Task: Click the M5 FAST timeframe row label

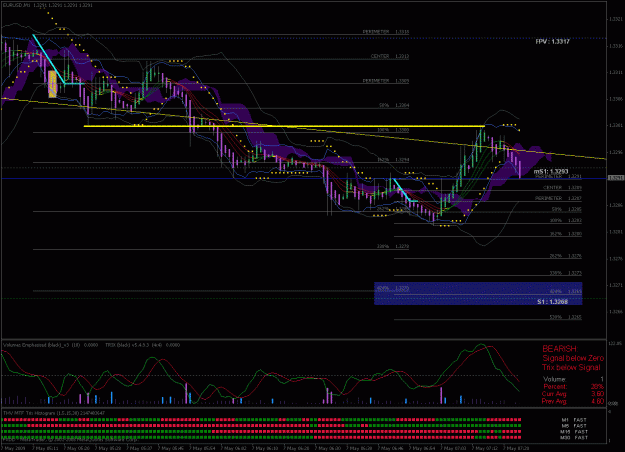Action: (x=574, y=426)
